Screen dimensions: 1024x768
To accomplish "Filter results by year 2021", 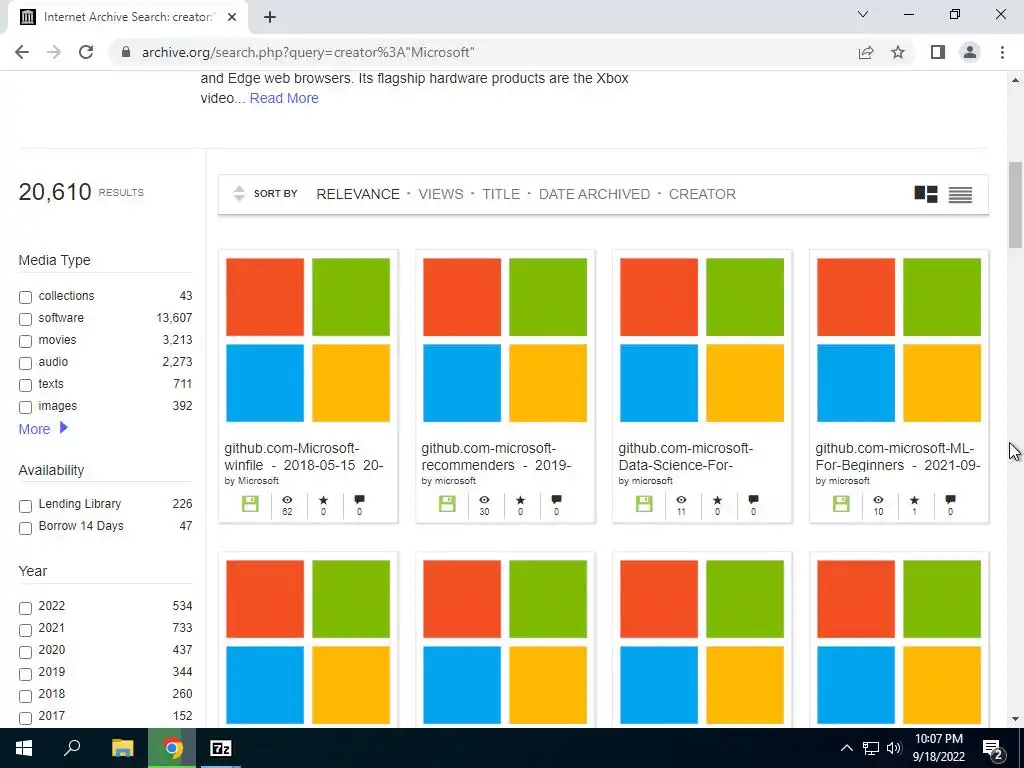I will pyautogui.click(x=25, y=630).
